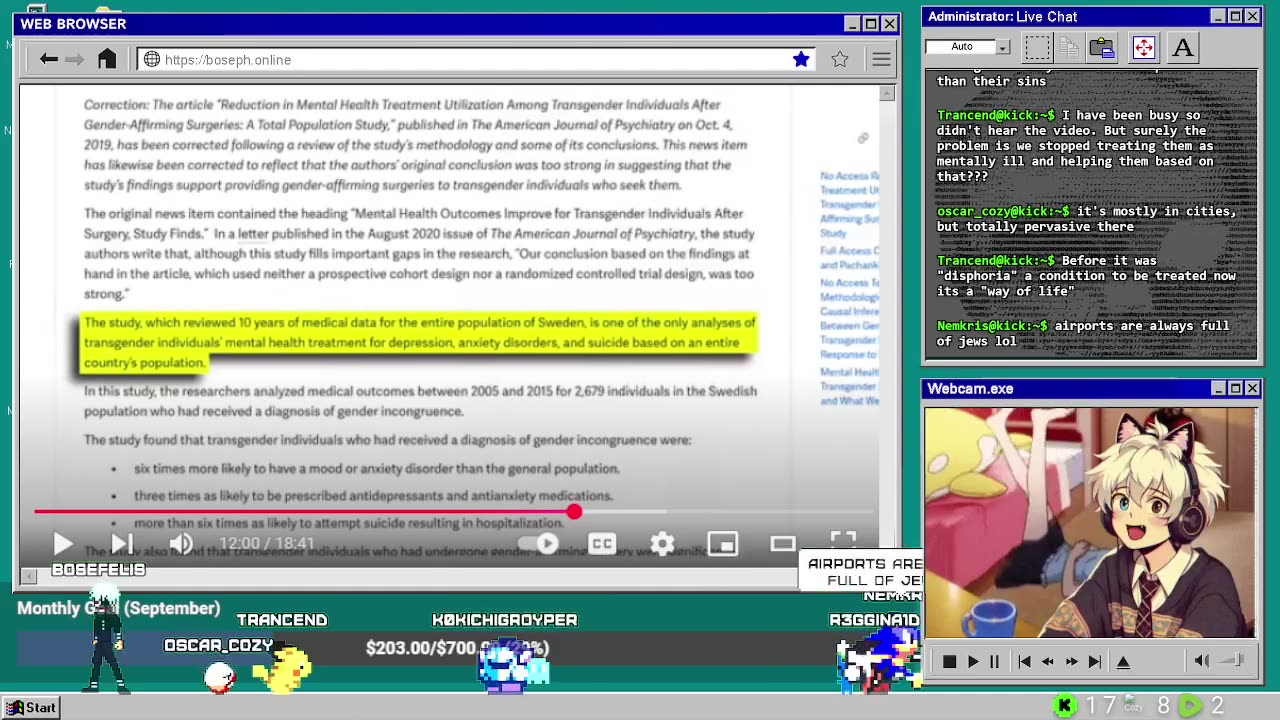
Task: Click play in Webcam.exe controls
Action: pyautogui.click(x=973, y=662)
